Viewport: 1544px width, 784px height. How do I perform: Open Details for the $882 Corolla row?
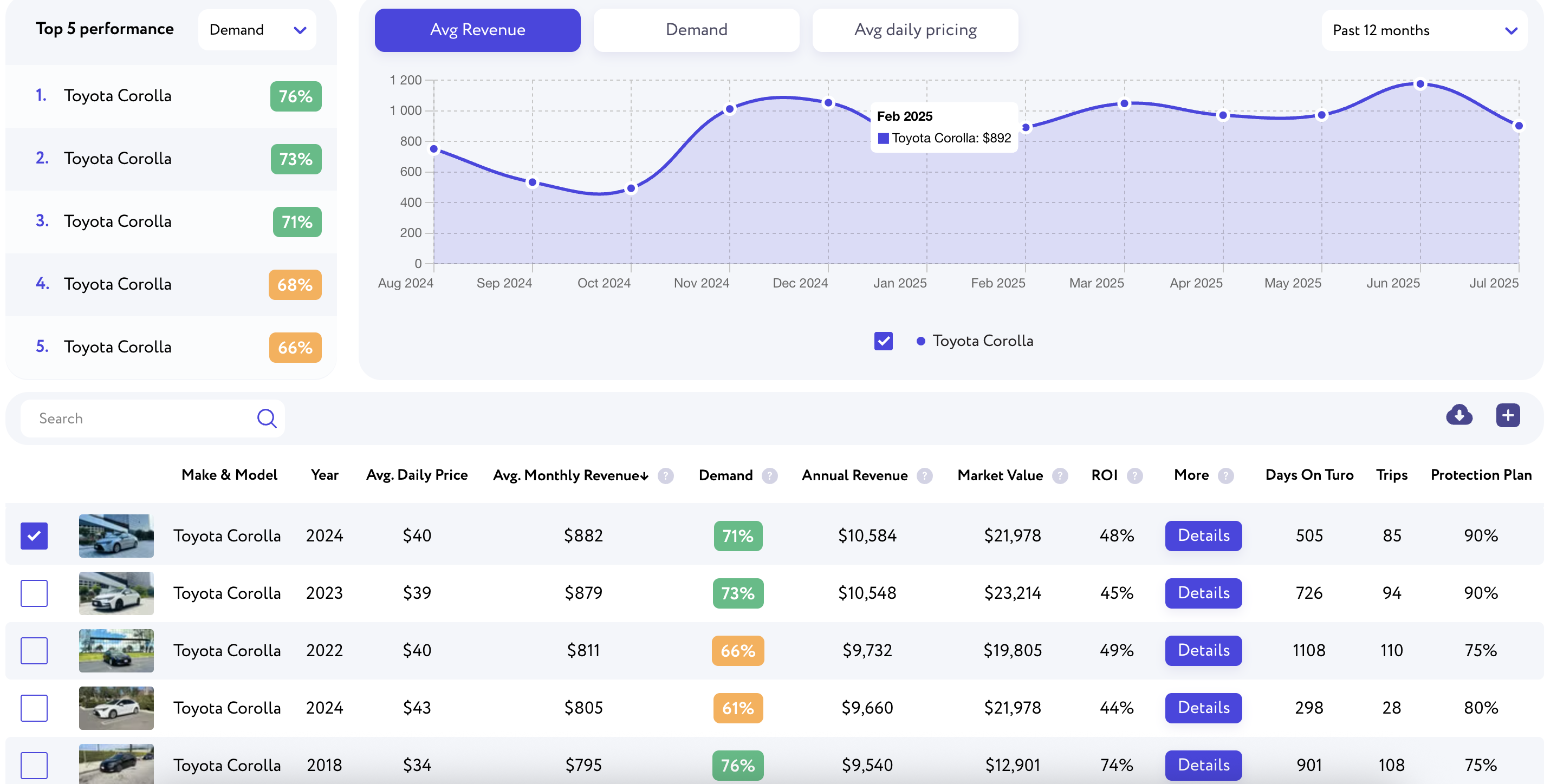[1203, 535]
